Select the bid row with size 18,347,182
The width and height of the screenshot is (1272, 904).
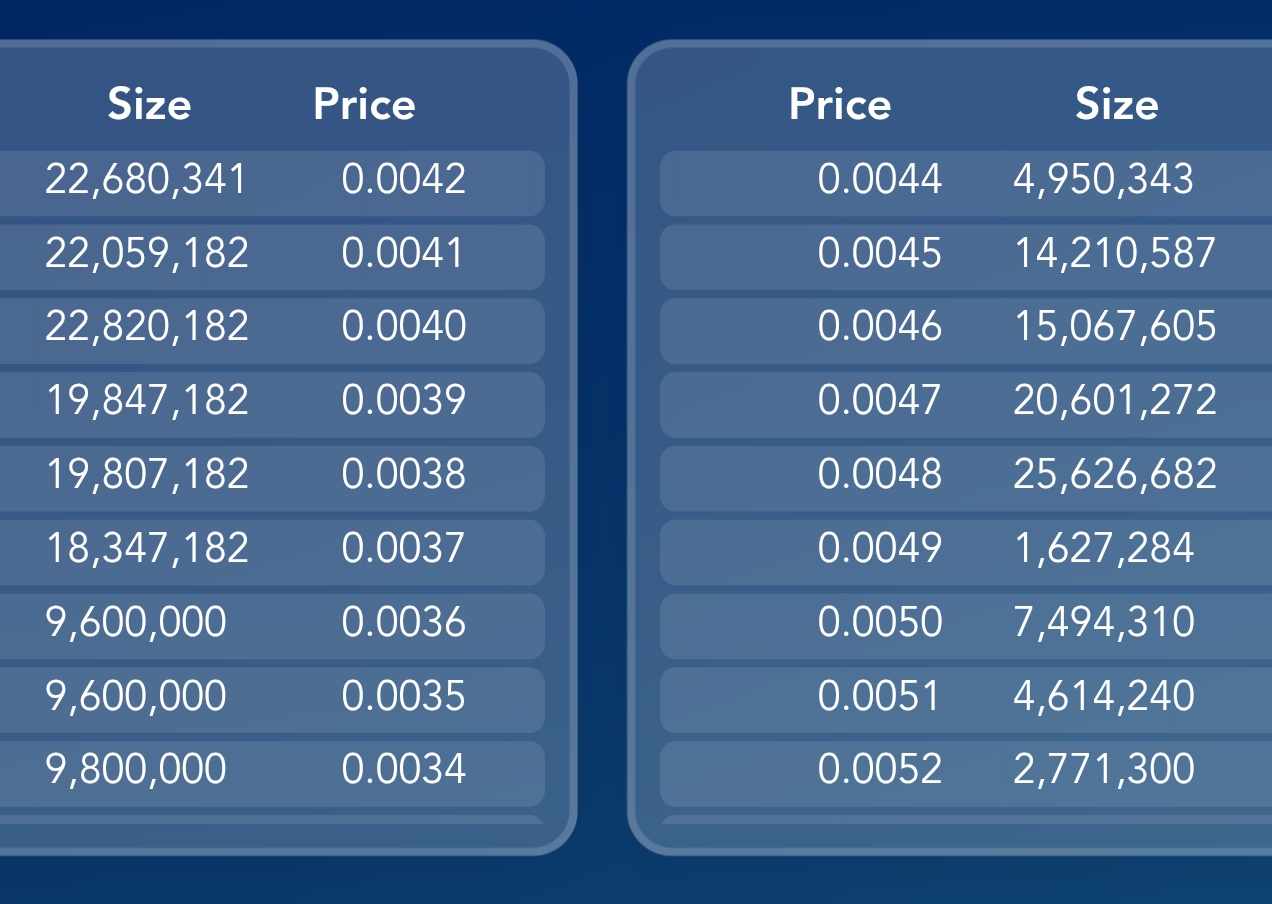[x=272, y=553]
